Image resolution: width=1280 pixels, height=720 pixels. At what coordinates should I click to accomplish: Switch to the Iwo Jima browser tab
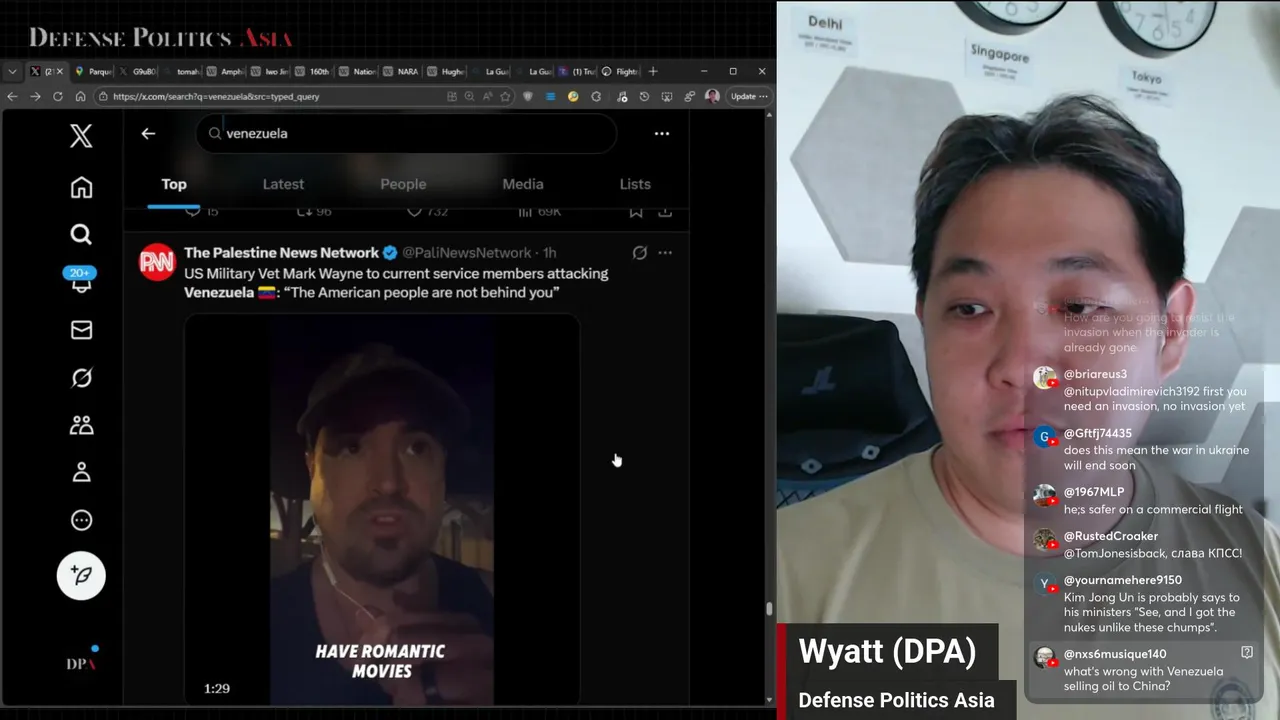coord(270,72)
